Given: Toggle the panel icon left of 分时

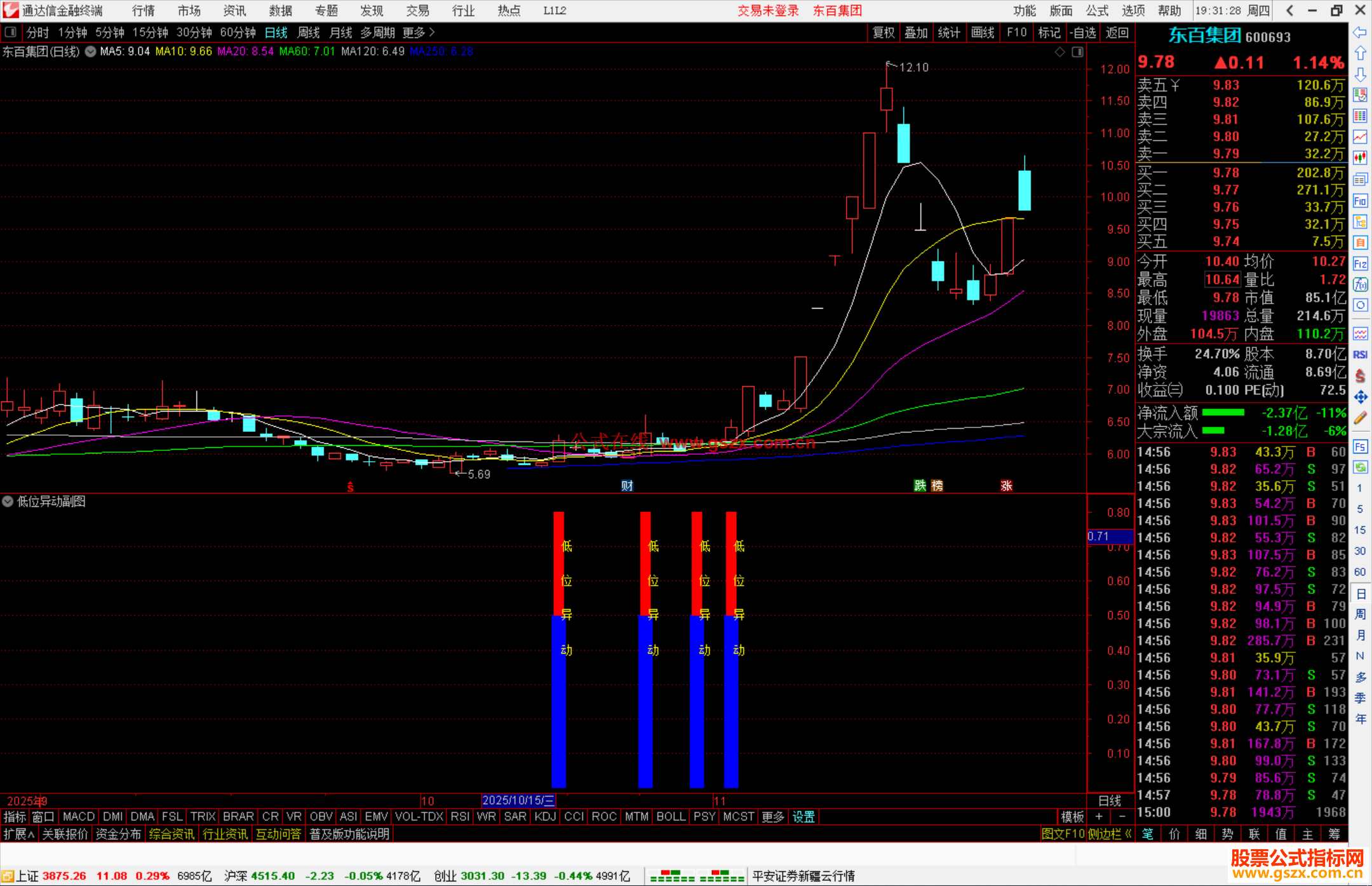Looking at the screenshot, I should (11, 32).
